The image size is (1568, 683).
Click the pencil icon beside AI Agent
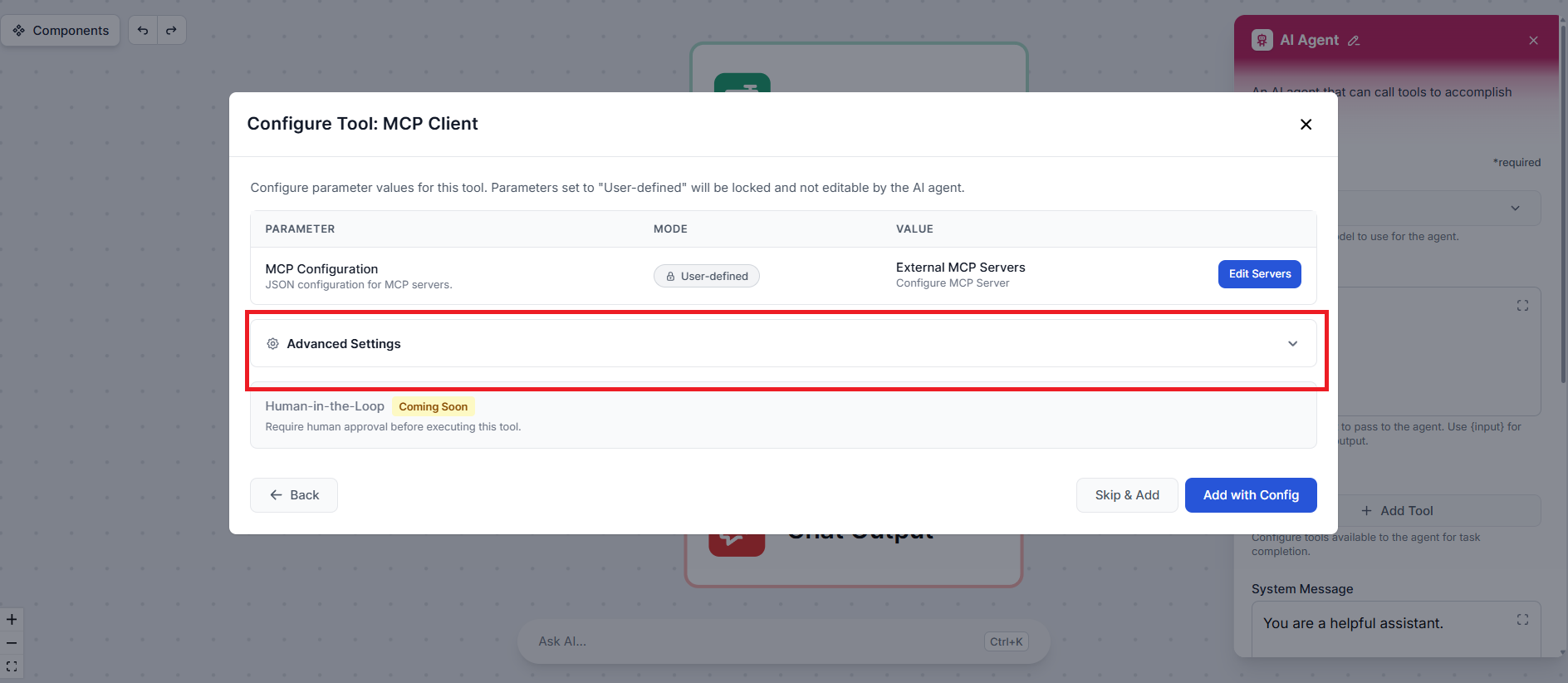1354,41
